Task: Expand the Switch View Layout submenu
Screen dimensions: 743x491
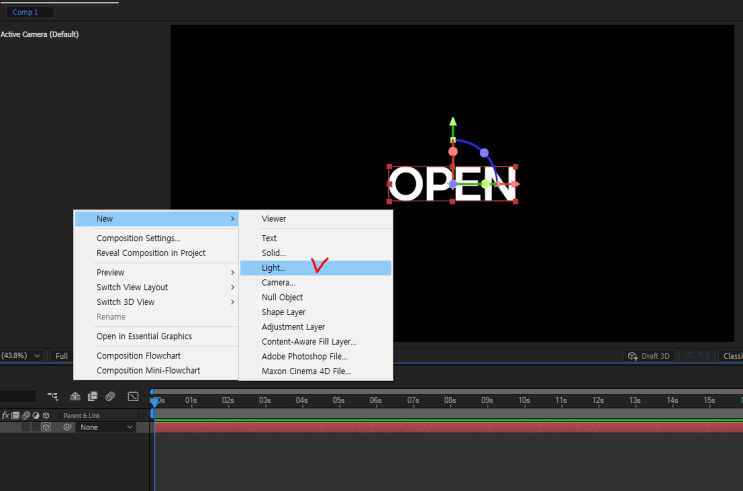Action: click(x=156, y=287)
